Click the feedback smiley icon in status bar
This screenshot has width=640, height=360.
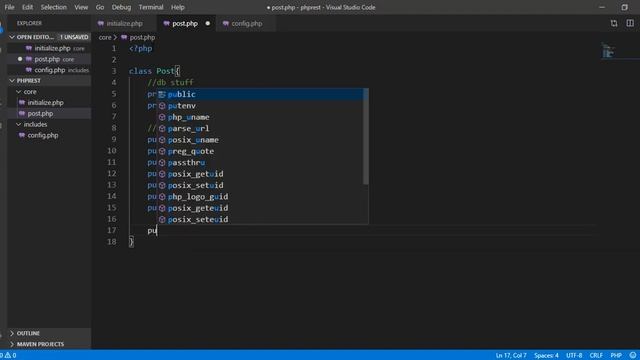(633, 356)
